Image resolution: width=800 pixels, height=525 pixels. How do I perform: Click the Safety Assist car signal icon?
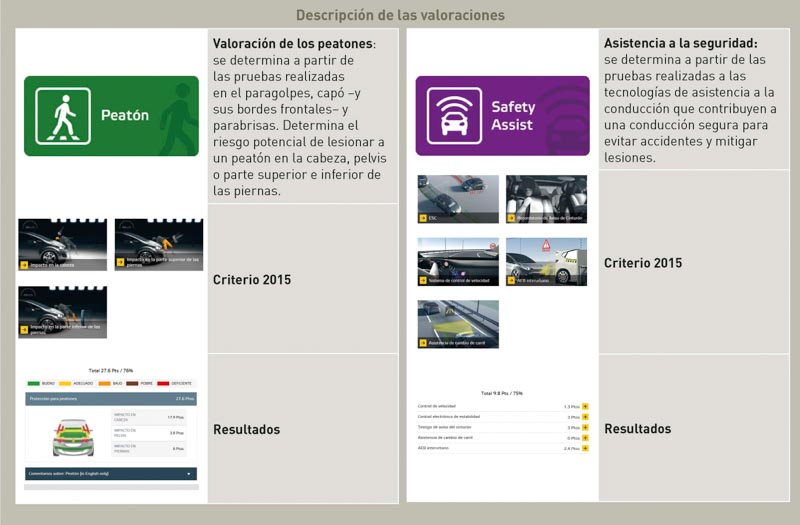(x=454, y=116)
